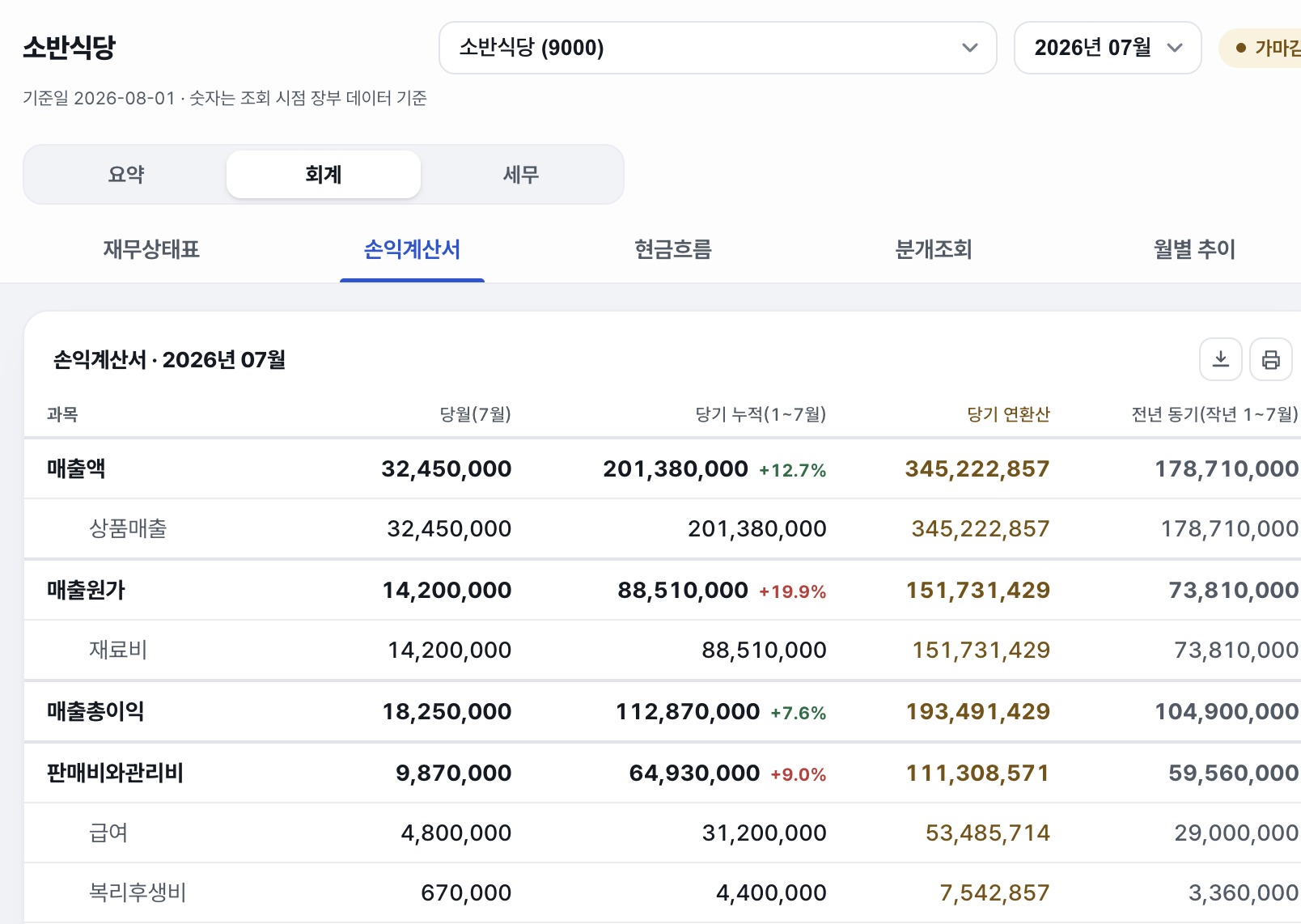This screenshot has height=924, width=1301.
Task: Open the 2026년 07월 month selector
Action: coord(1108,48)
